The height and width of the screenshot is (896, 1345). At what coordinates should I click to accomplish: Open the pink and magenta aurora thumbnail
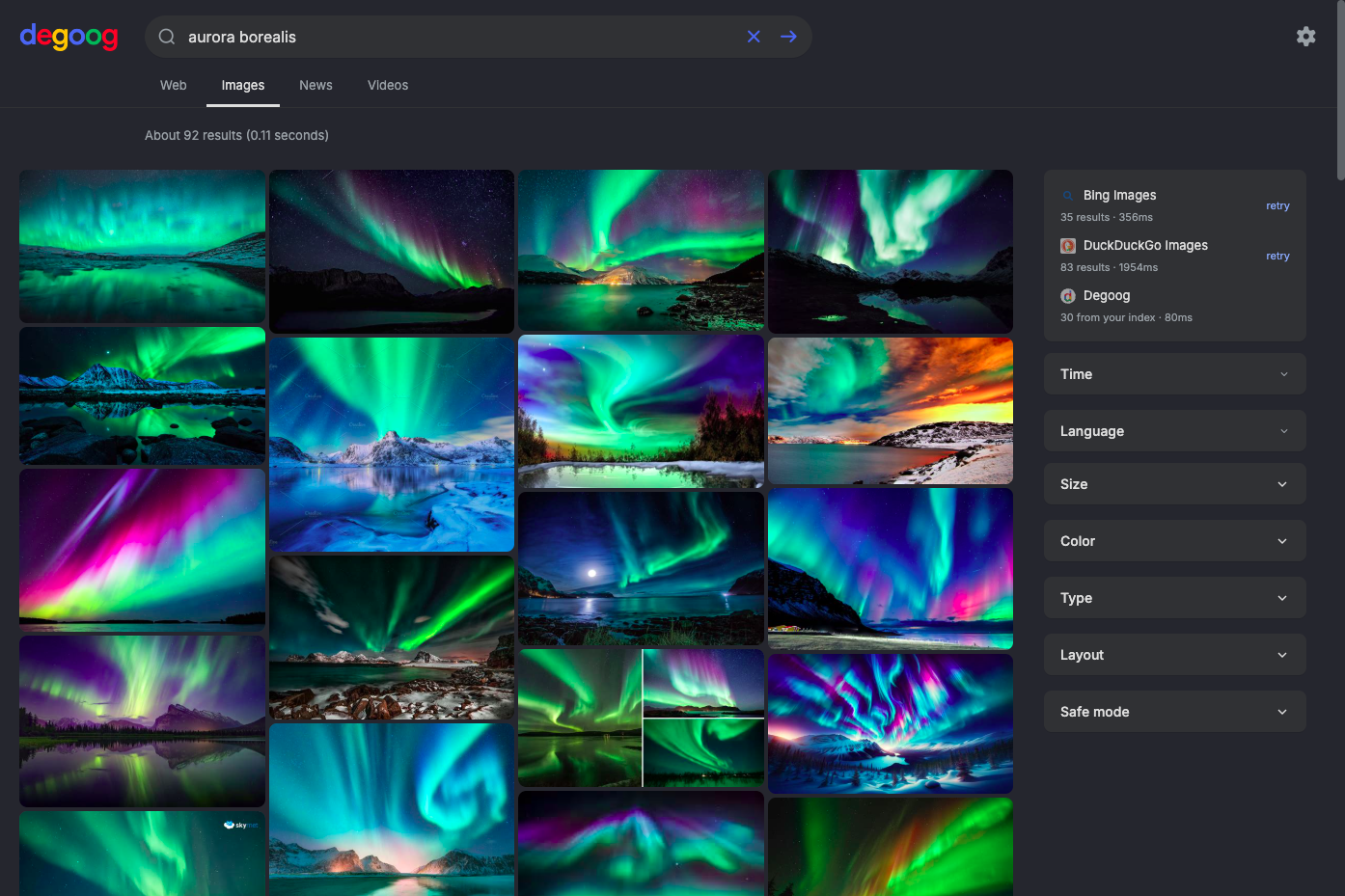click(142, 550)
